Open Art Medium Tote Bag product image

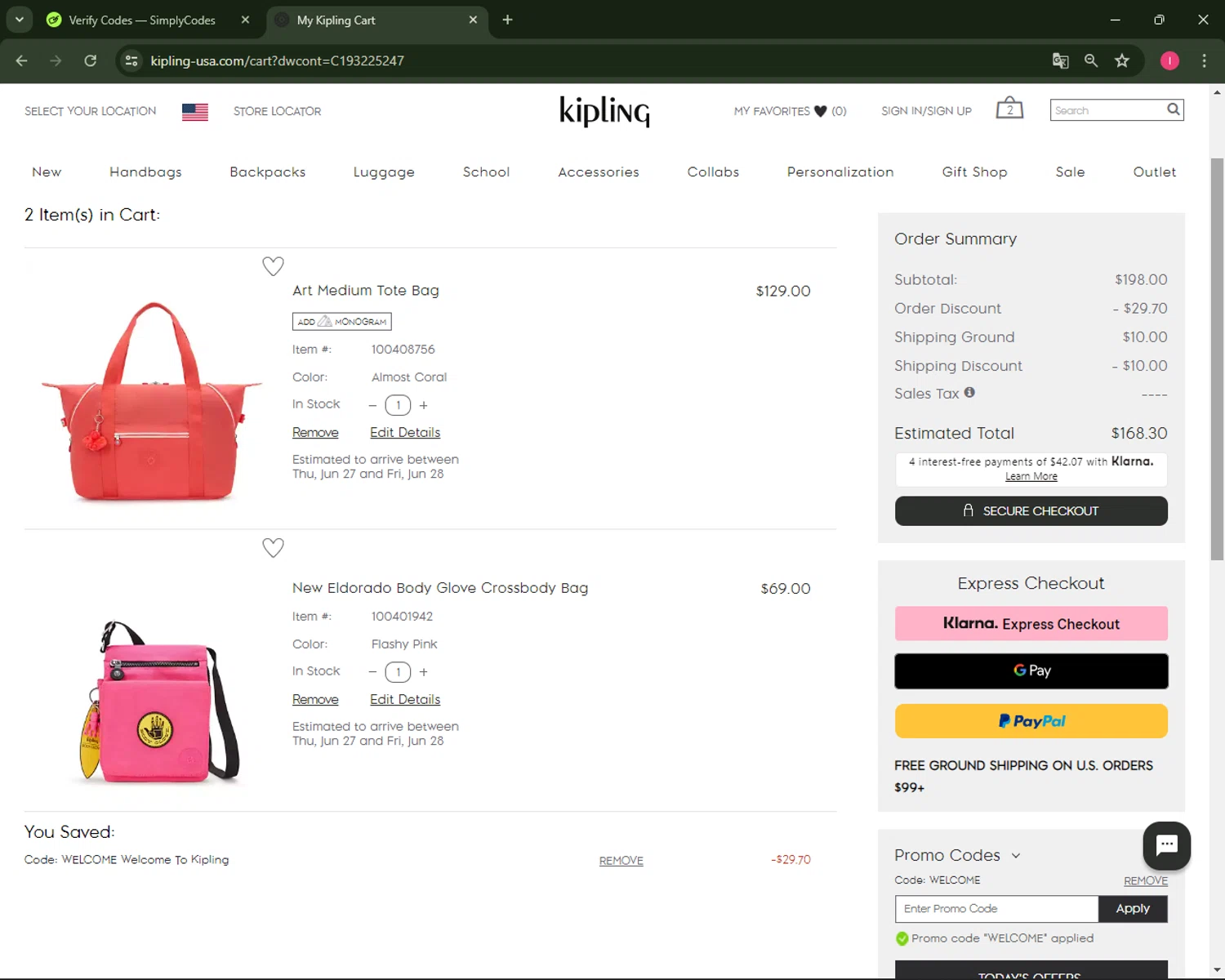click(152, 400)
